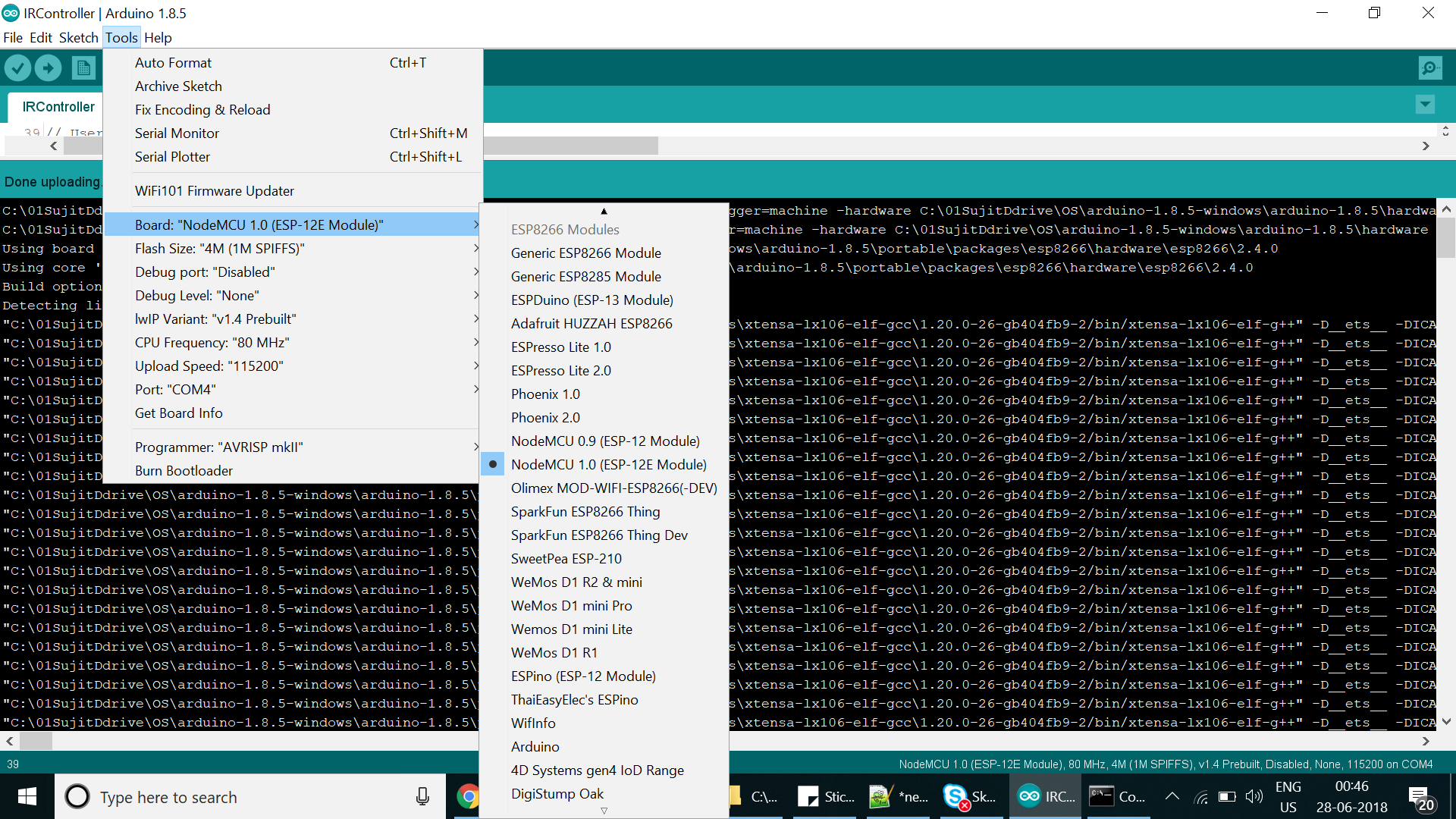Click the horizontal scrollbar below the console
The image size is (1456, 819).
click(x=36, y=741)
